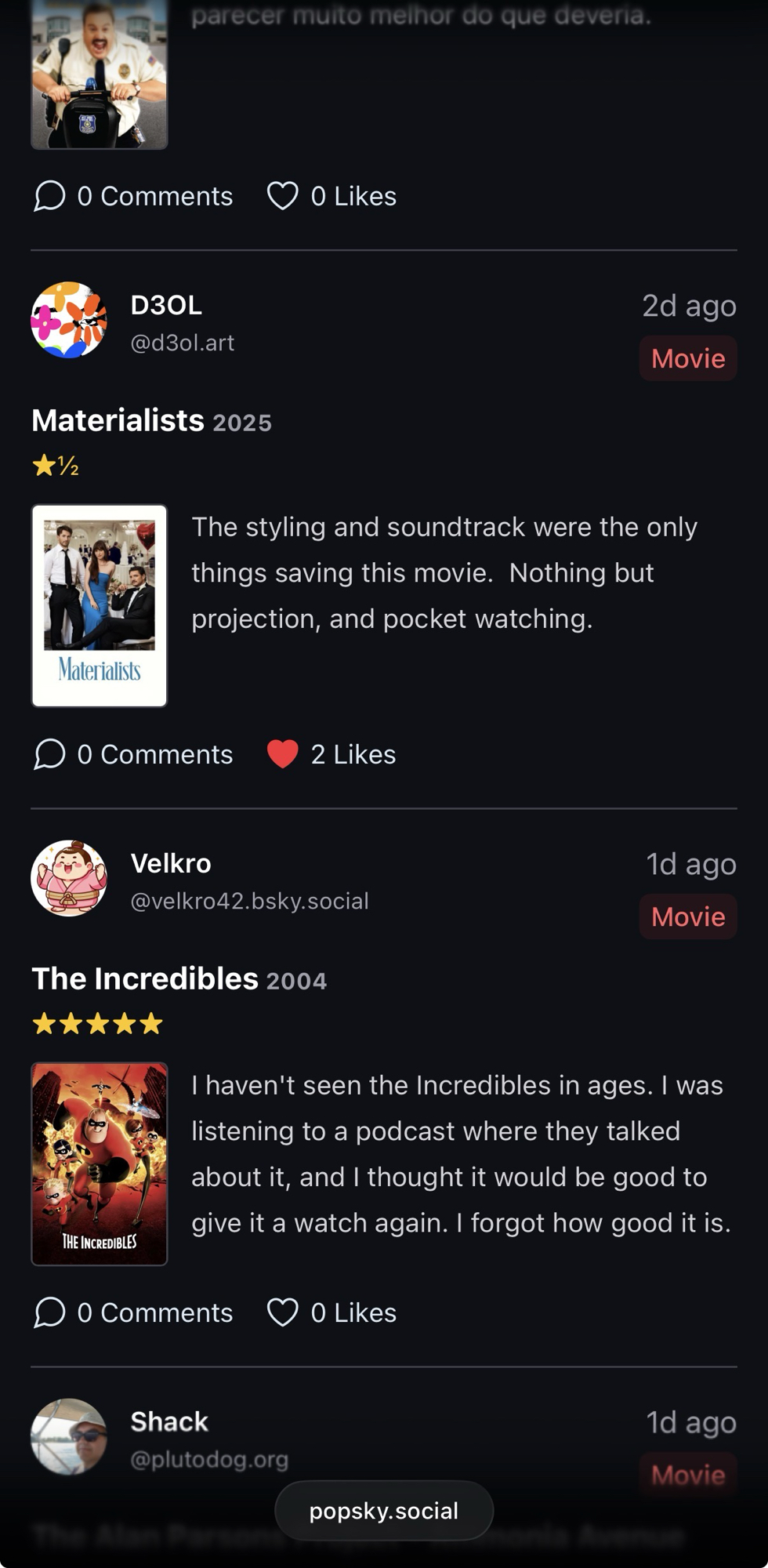The height and width of the screenshot is (1568, 768).
Task: Open Shack's profile picture
Action: [x=69, y=1436]
